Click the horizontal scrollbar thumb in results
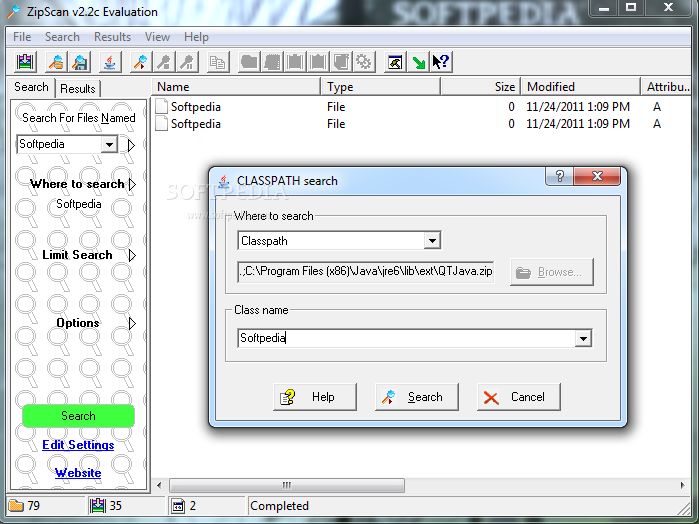This screenshot has height=524, width=699. pos(287,485)
